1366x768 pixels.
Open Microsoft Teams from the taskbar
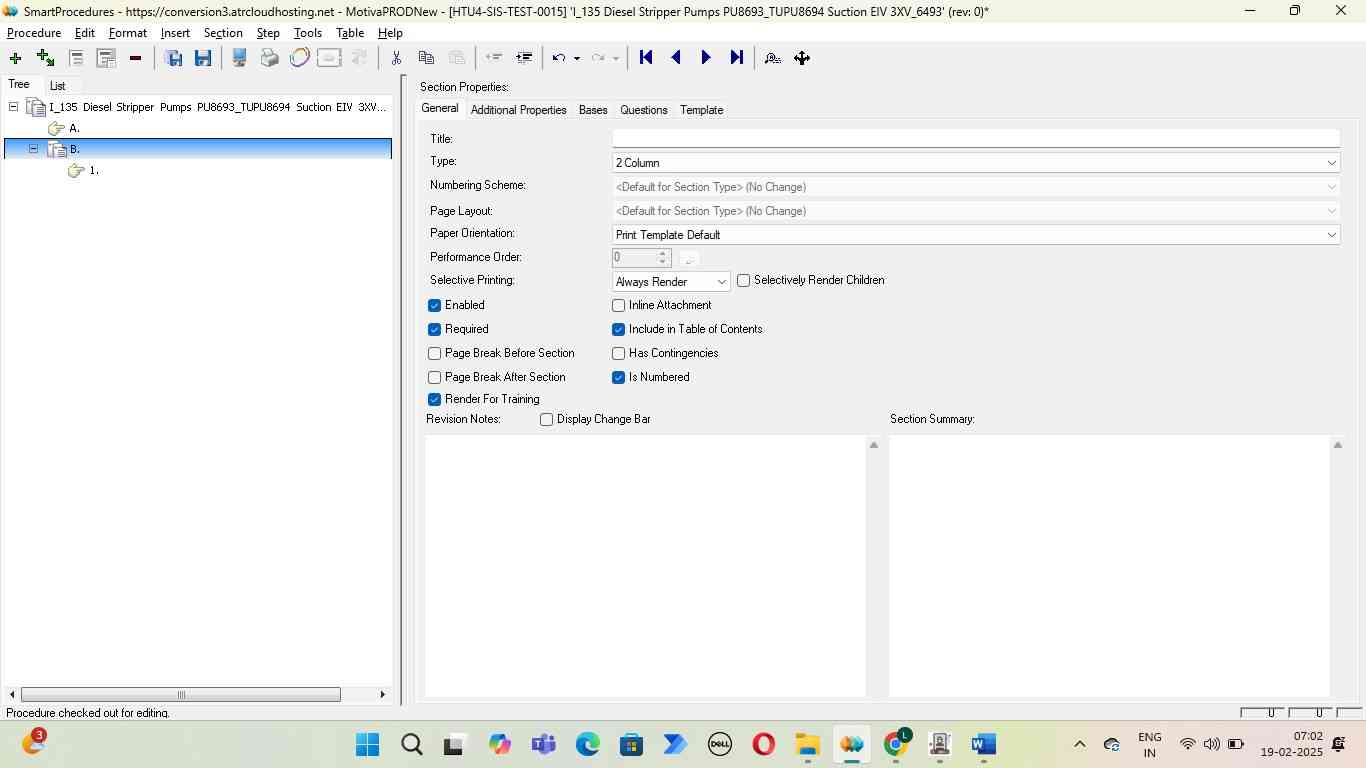coord(543,744)
